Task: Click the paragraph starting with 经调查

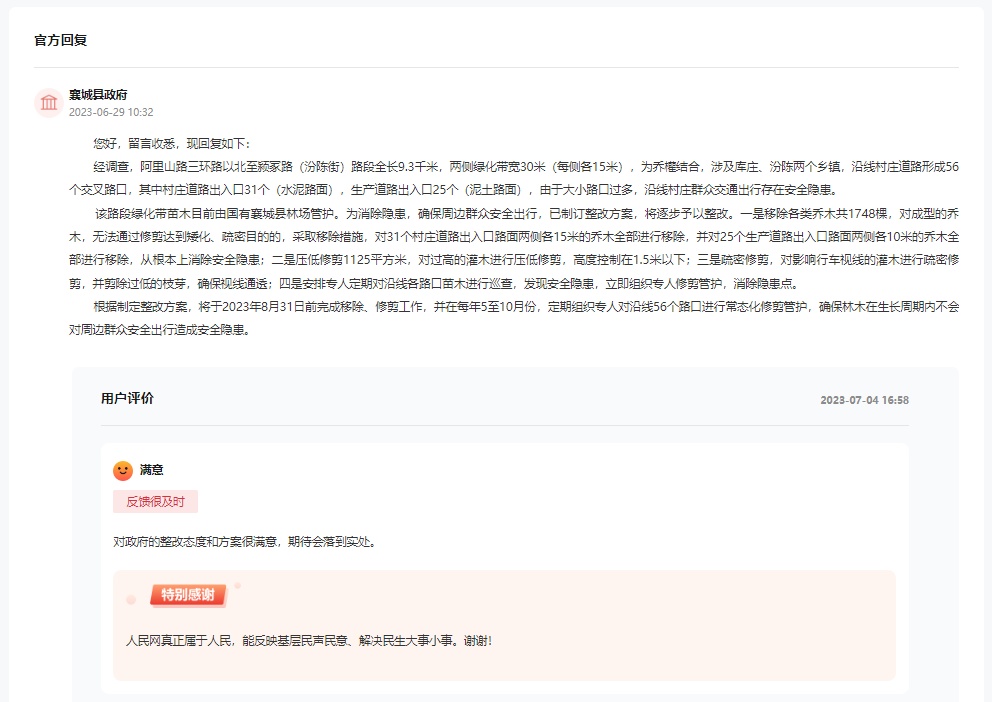Action: pyautogui.click(x=500, y=166)
